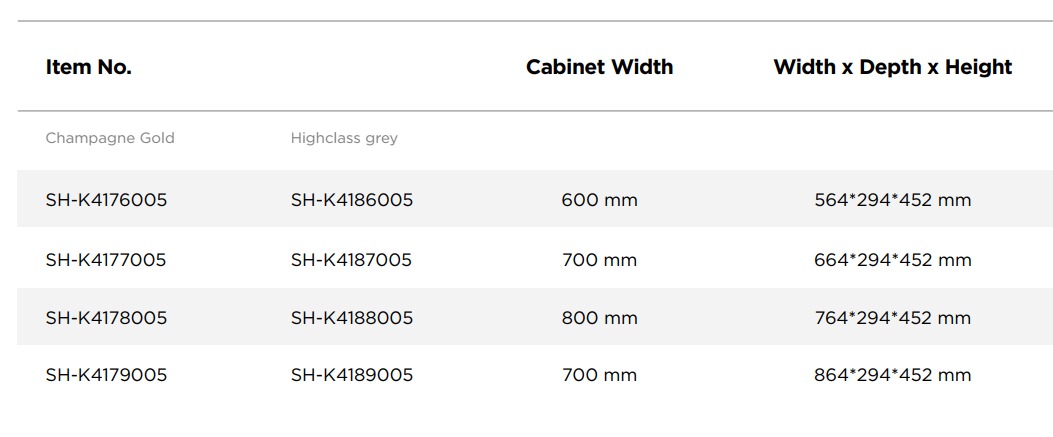The height and width of the screenshot is (437, 1053).
Task: Click item number SH-K4187005
Action: [x=352, y=260]
